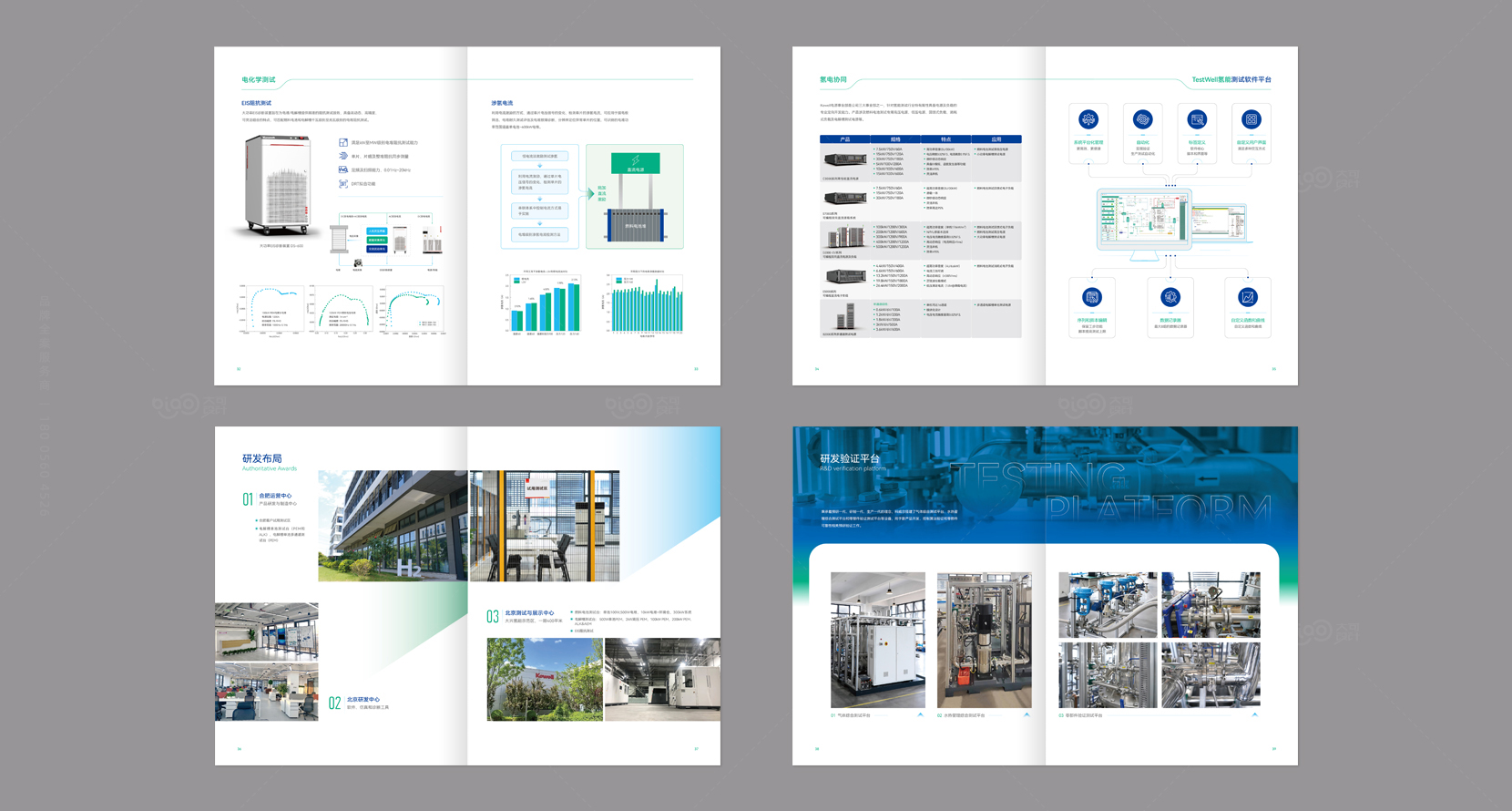Click the 数据记录器 icon
The image size is (1512, 811).
tap(1170, 297)
